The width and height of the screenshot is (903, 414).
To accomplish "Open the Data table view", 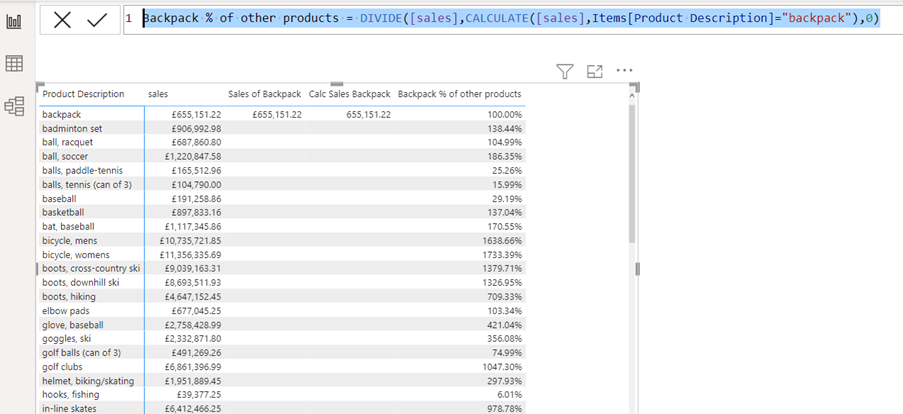I will pyautogui.click(x=14, y=64).
